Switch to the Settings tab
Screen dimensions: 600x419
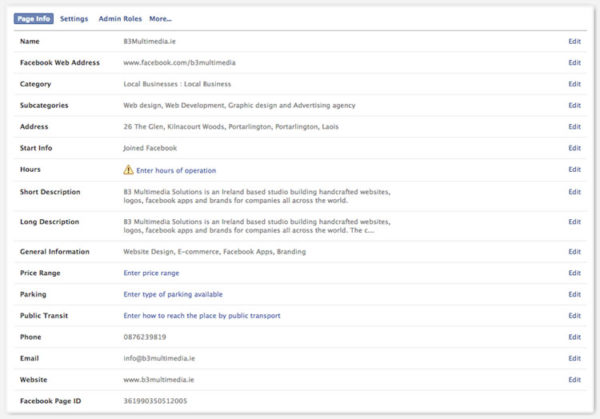(x=74, y=19)
